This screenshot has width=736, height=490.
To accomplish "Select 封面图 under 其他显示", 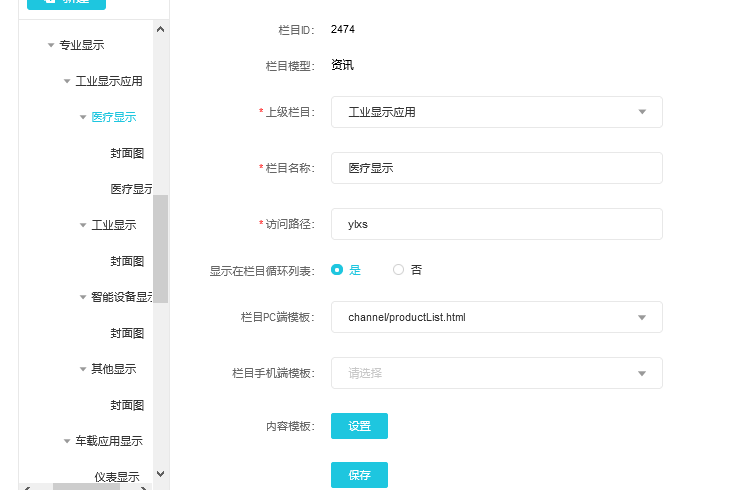I will [127, 405].
